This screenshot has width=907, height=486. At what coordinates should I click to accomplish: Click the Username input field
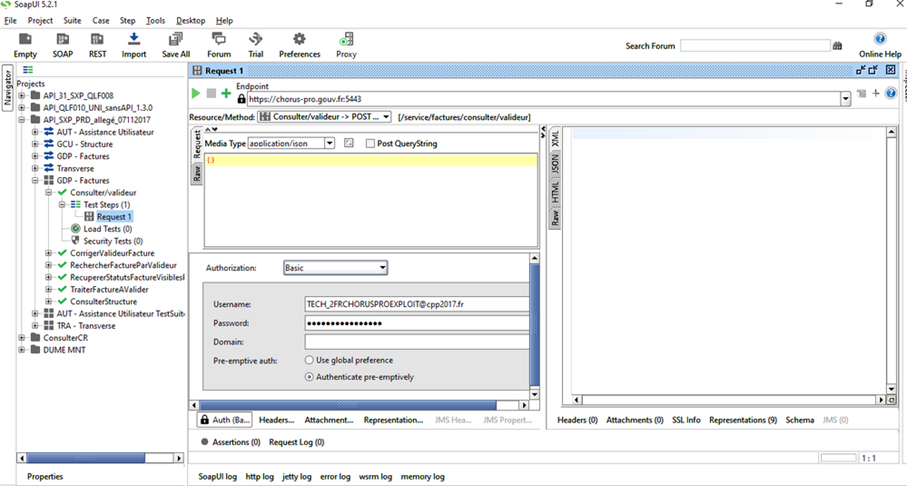click(x=417, y=304)
